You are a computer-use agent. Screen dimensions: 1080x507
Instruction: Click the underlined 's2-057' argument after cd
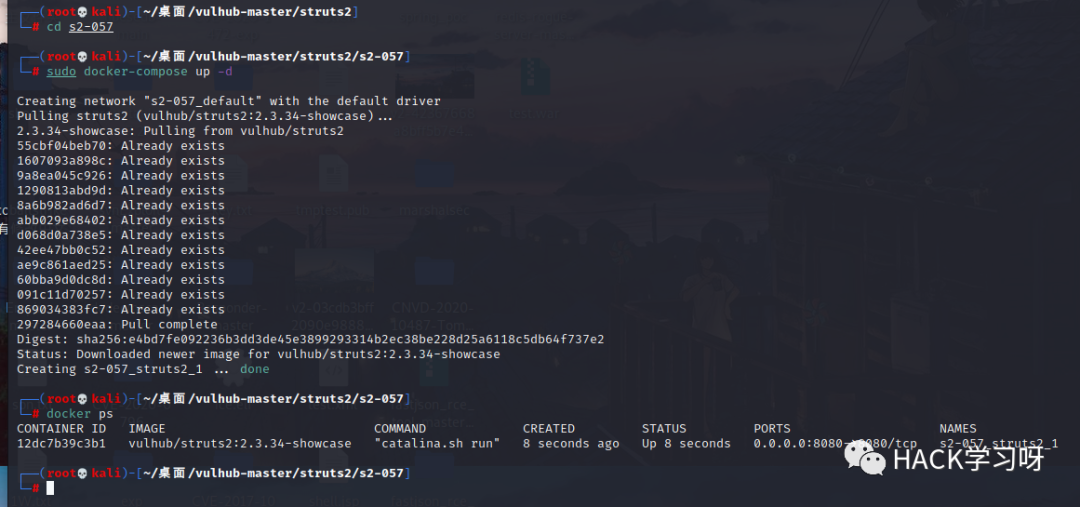pyautogui.click(x=91, y=27)
